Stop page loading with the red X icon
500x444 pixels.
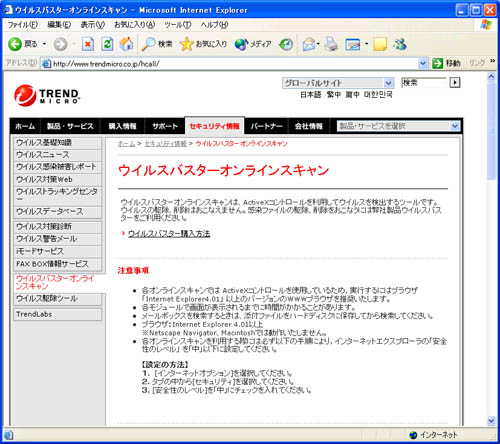tap(88, 44)
